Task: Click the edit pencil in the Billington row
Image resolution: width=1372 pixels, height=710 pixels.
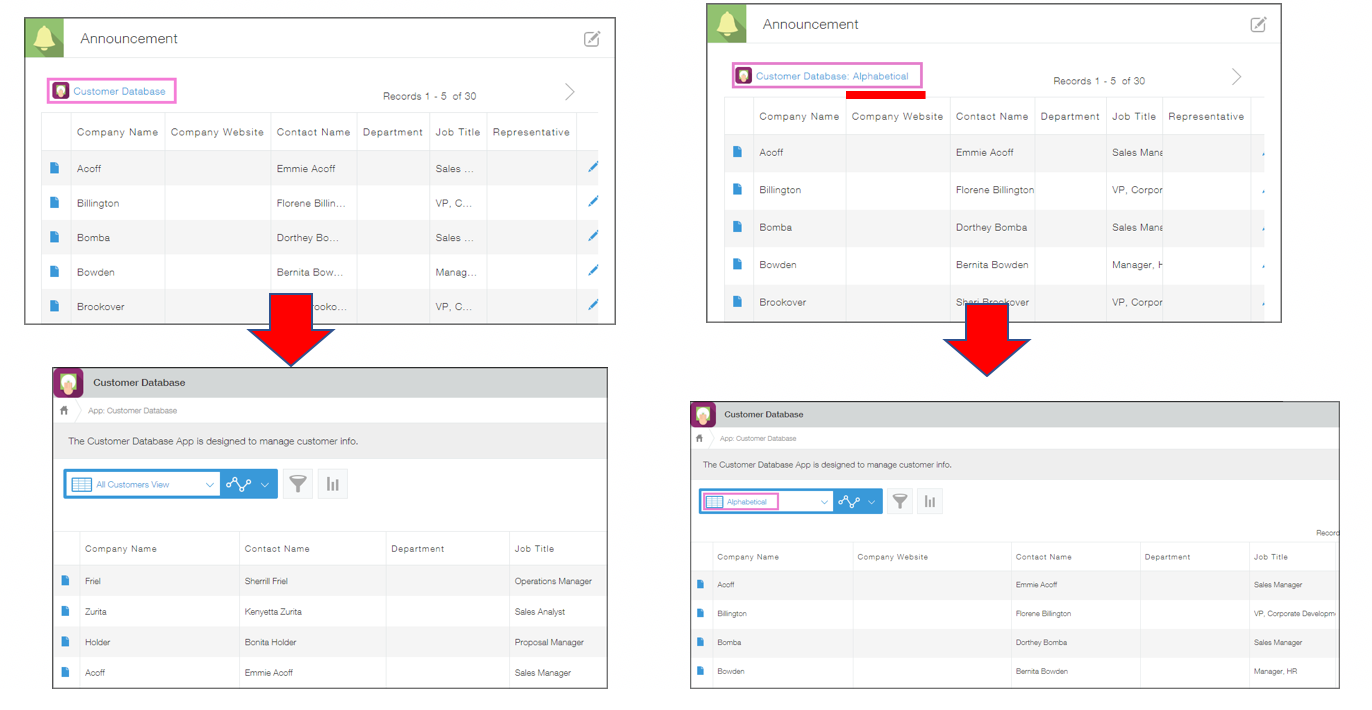Action: 593,202
